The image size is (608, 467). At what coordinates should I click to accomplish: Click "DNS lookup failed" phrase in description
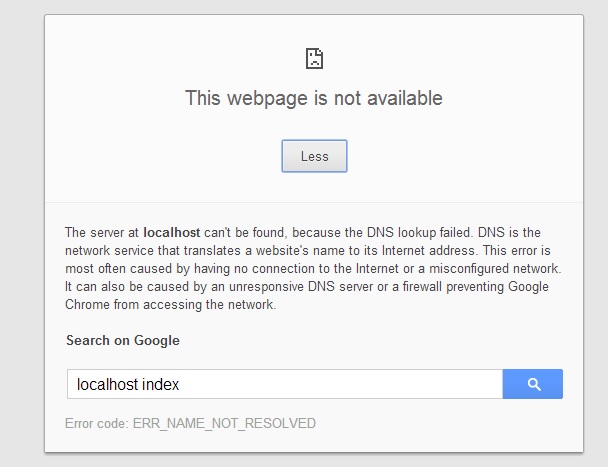420,232
